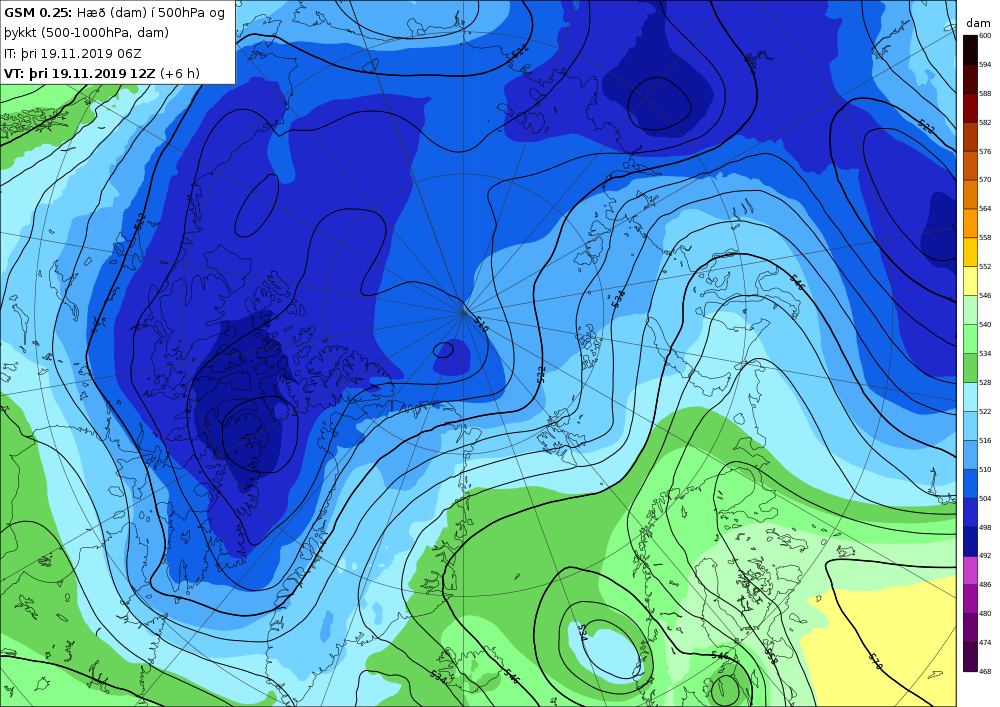Image resolution: width=1000 pixels, height=707 pixels.
Task: Pick the navy swatch between 498 and 492
Action: click(x=970, y=542)
